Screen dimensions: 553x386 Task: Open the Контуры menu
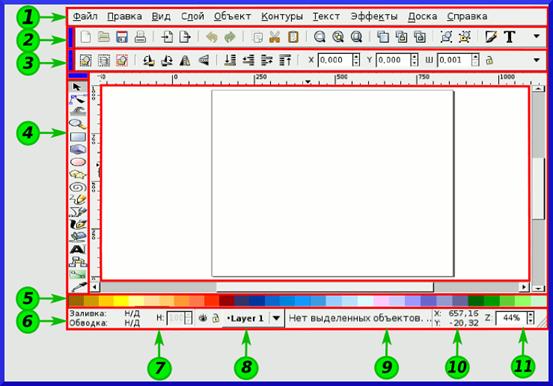tap(282, 16)
